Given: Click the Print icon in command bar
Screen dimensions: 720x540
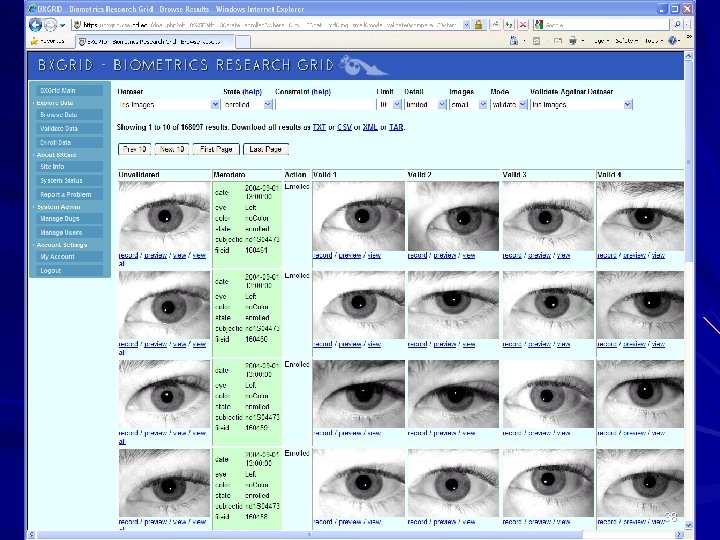Looking at the screenshot, I should click(573, 41).
